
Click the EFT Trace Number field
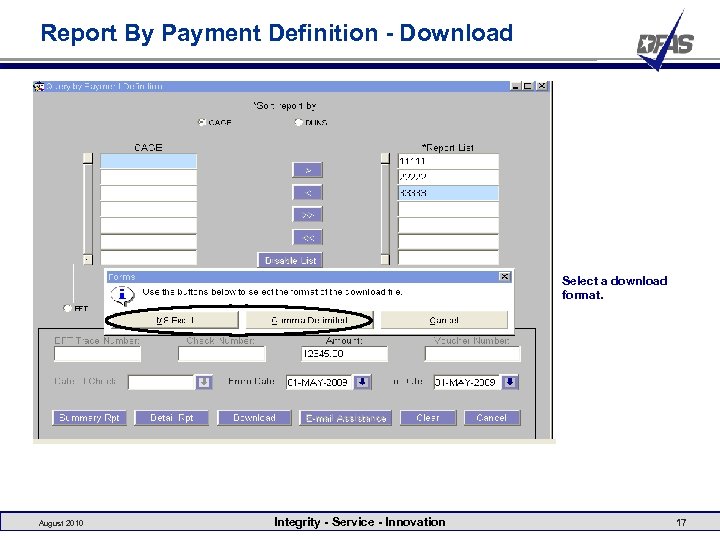click(x=97, y=354)
